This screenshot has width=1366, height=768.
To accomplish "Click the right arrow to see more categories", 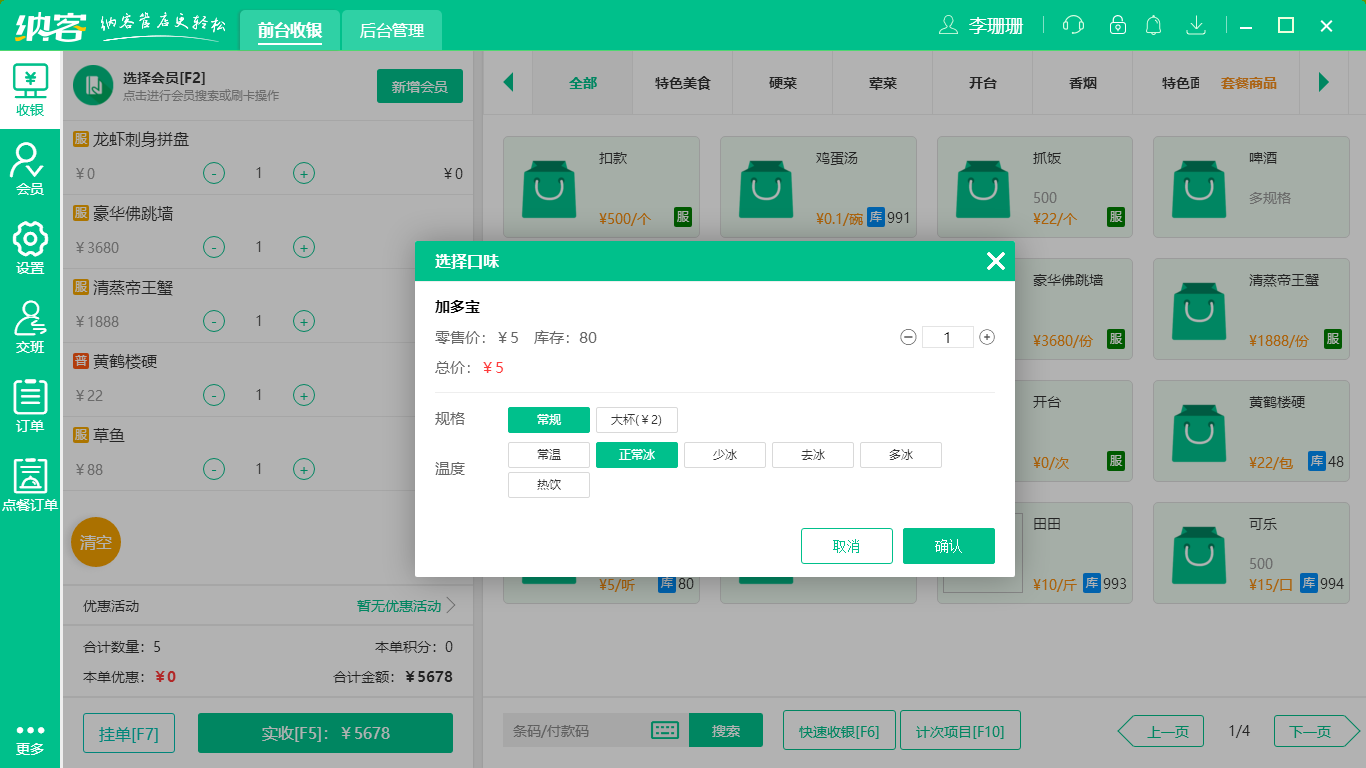I will coord(1327,83).
